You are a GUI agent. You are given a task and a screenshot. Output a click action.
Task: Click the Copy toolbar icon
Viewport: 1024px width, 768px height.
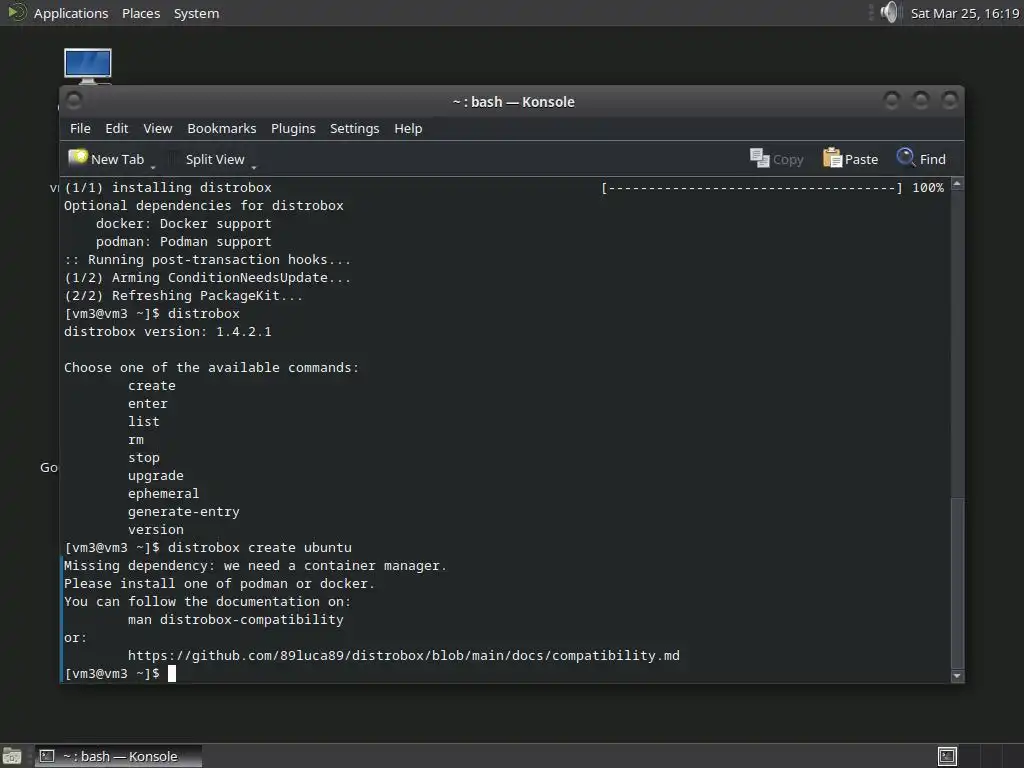[x=760, y=158]
